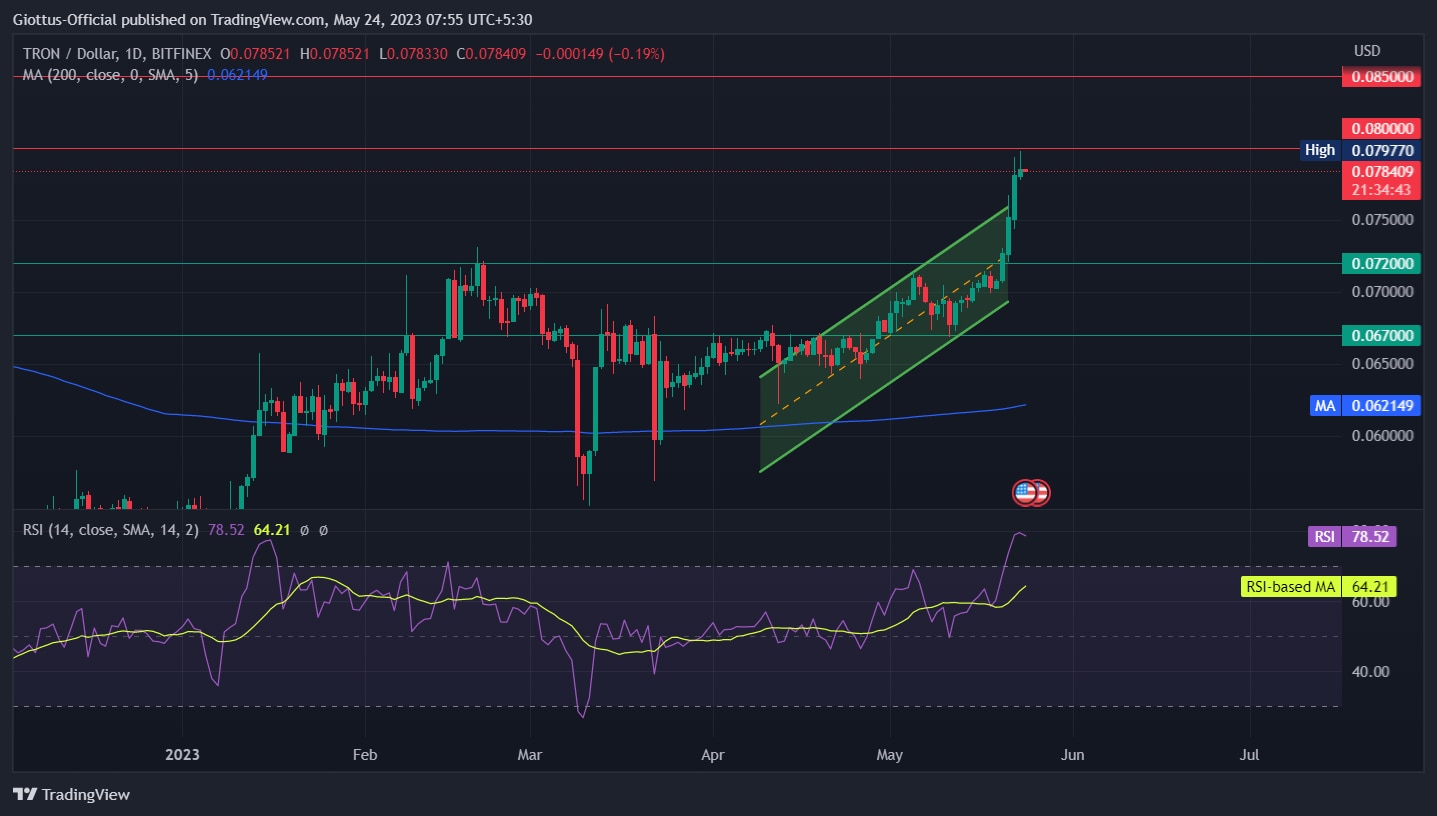The width and height of the screenshot is (1437, 816).
Task: Select the 2023 year label on time axis
Action: pyautogui.click(x=182, y=755)
